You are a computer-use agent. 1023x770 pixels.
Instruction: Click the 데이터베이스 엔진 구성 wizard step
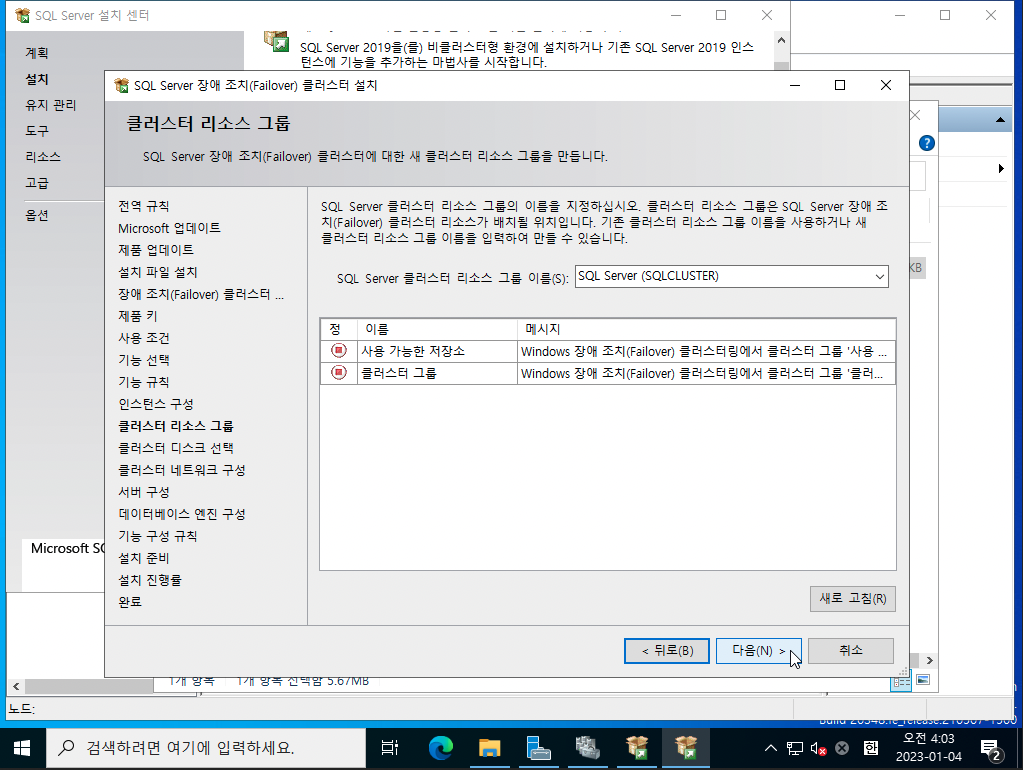click(182, 514)
